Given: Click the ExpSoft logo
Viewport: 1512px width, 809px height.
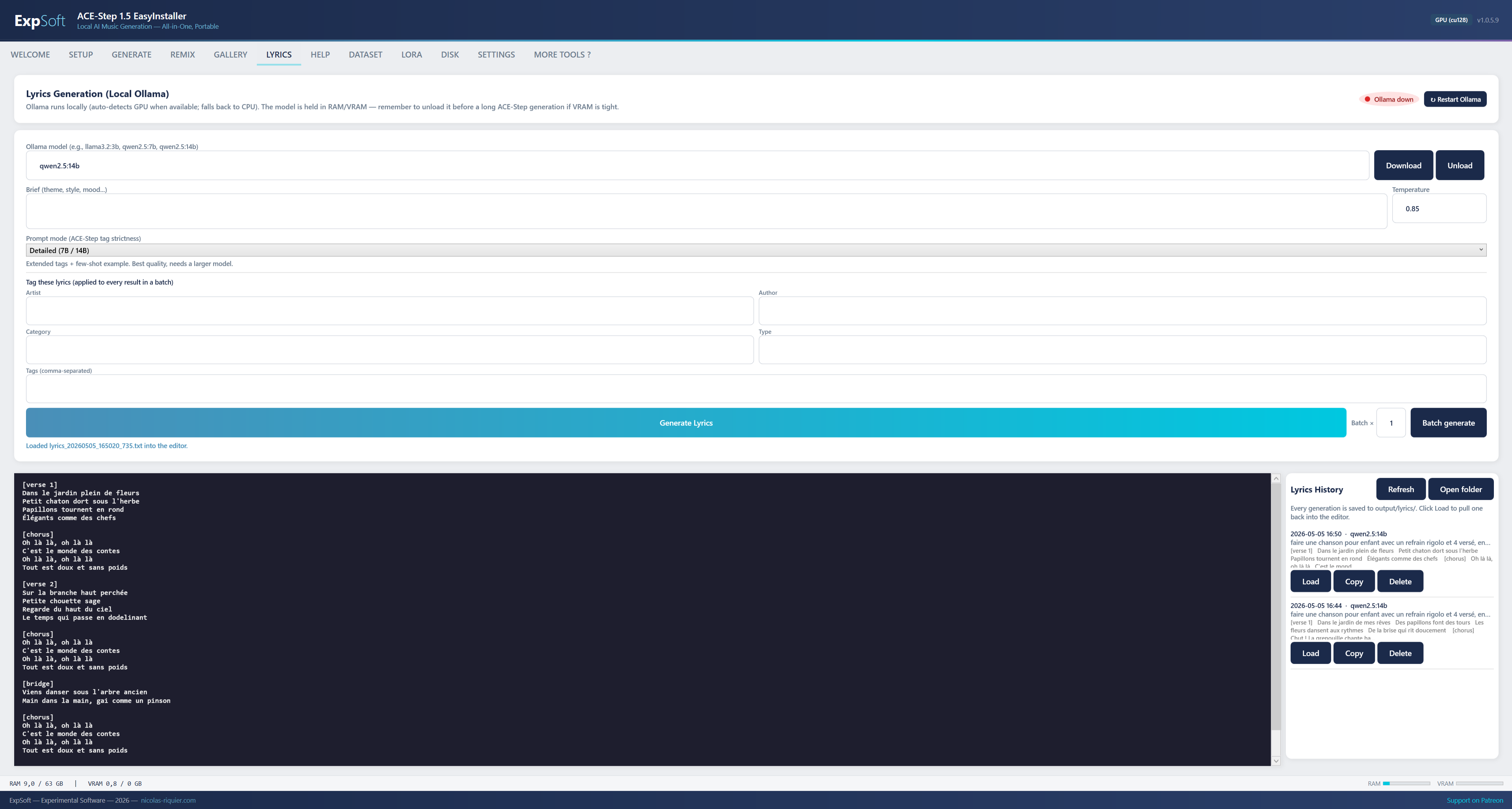Looking at the screenshot, I should point(40,21).
